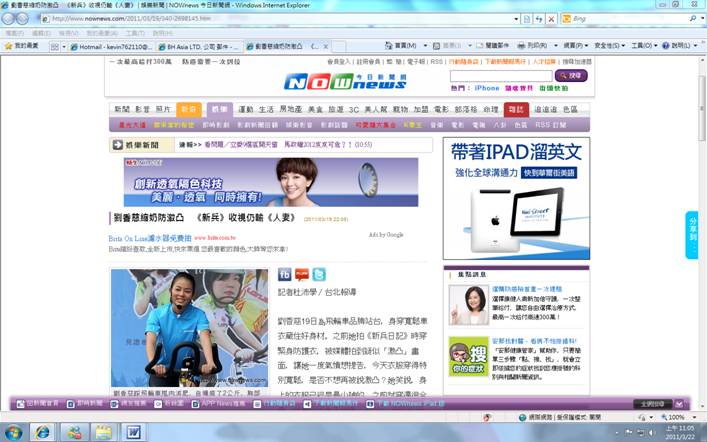Viewport: 707px width, 442px height.
Task: Click the Read Mail icon
Action: (479, 46)
